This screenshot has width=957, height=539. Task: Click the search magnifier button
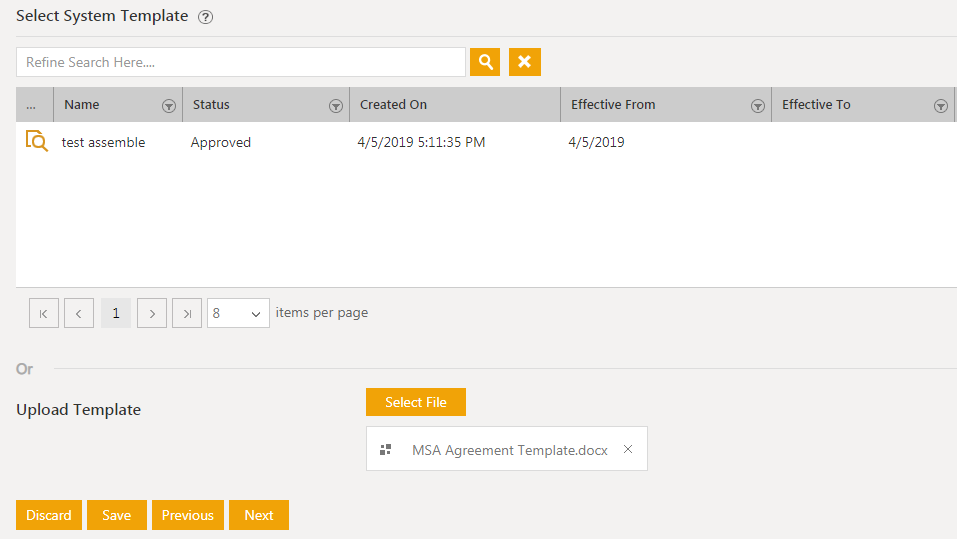[x=485, y=62]
